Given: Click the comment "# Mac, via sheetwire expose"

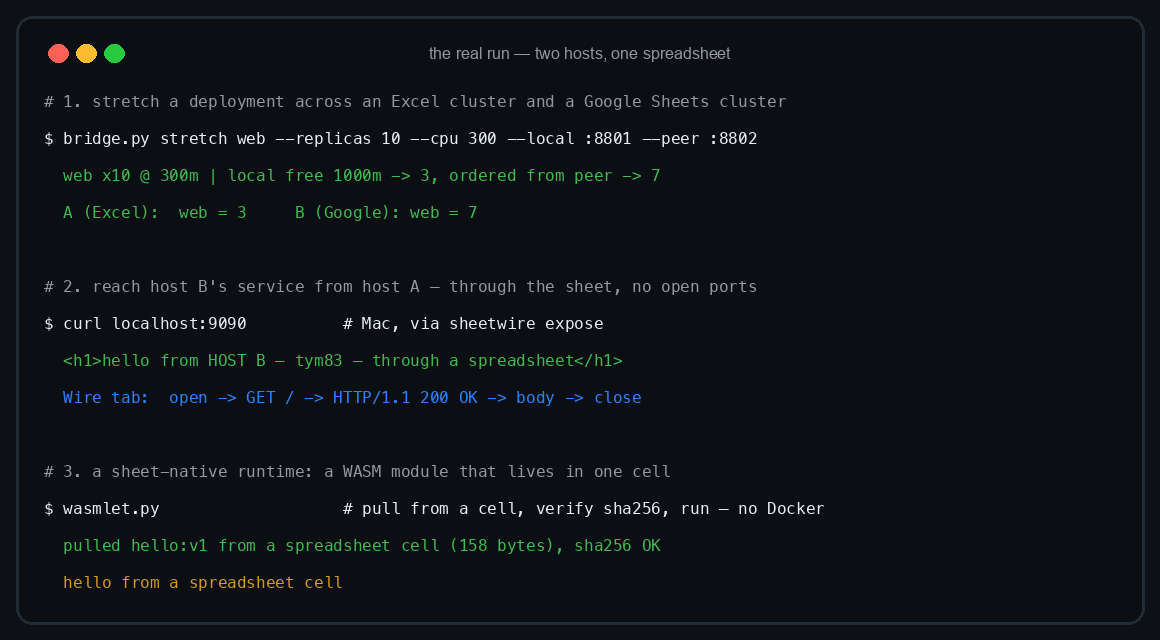Looking at the screenshot, I should [473, 323].
